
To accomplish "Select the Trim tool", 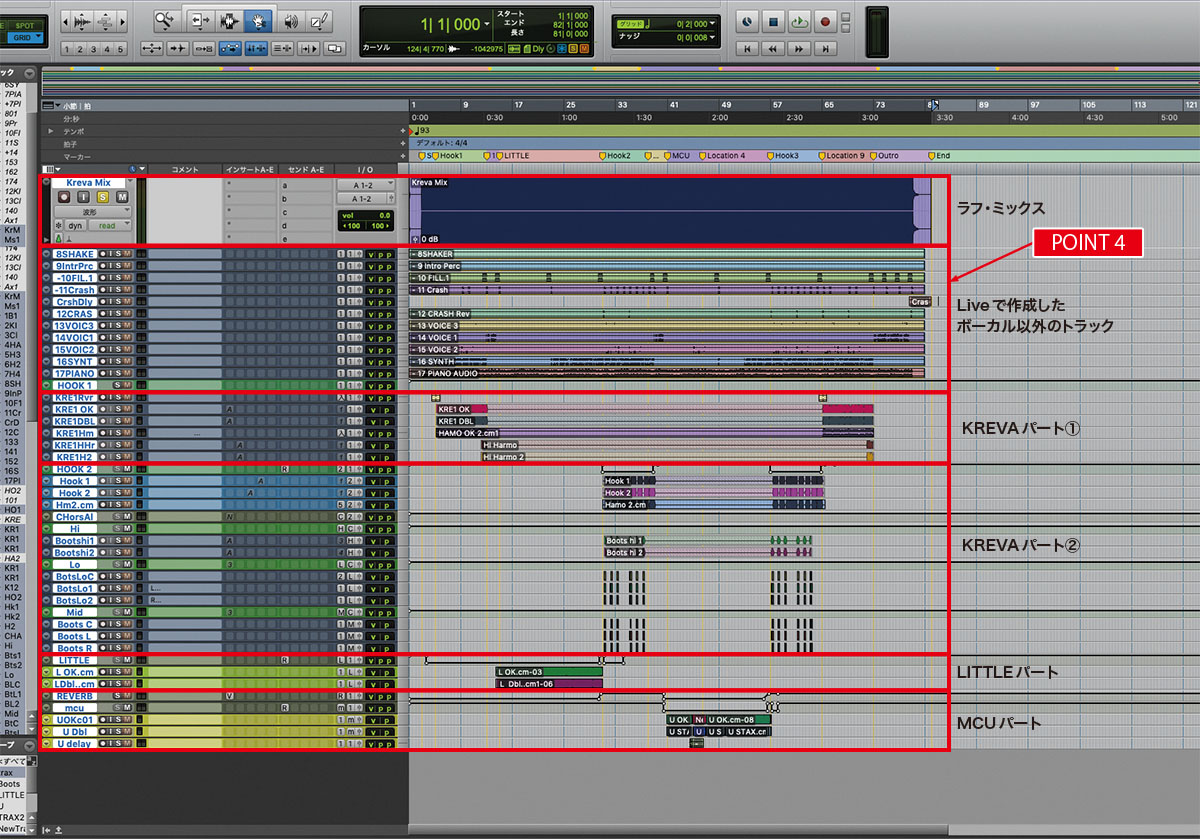I will coord(200,20).
